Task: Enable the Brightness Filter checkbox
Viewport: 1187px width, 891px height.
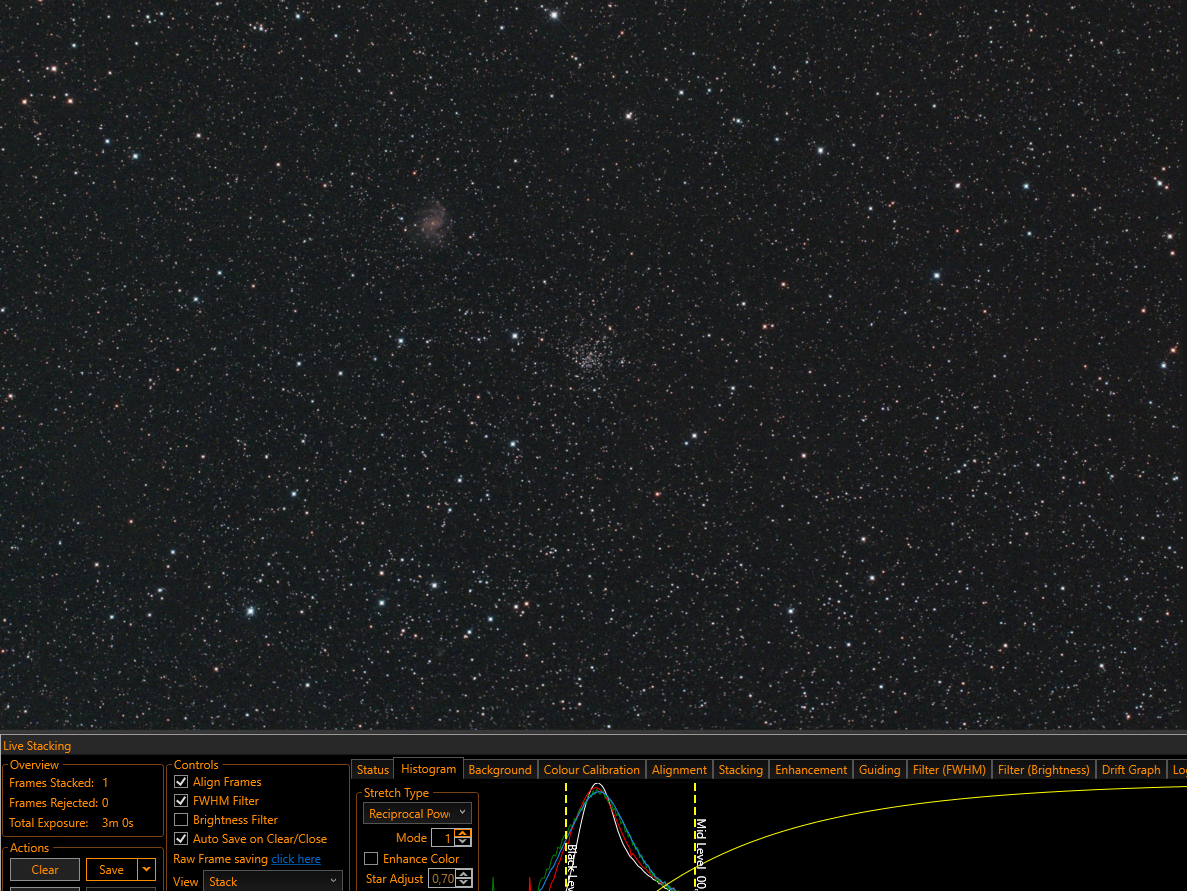Action: 181,819
